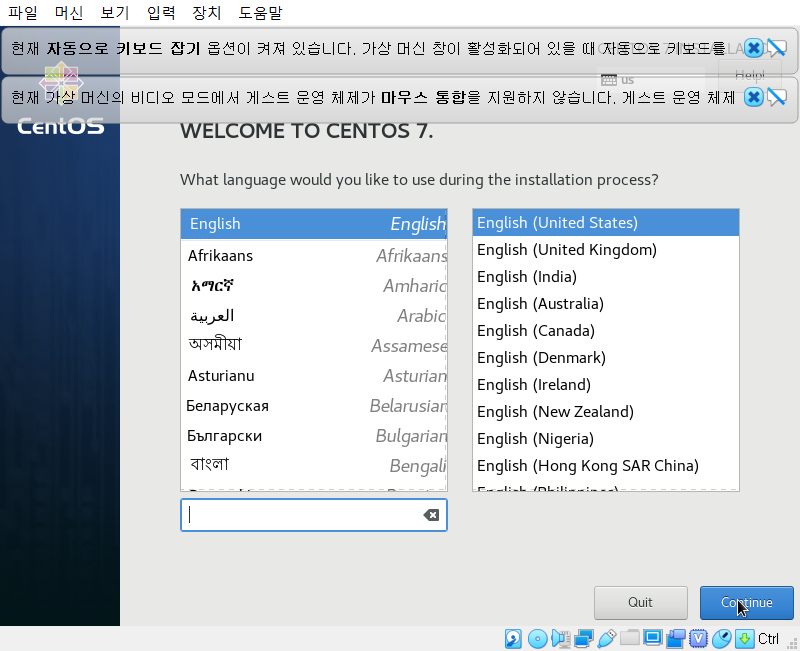Choose English (India) locale
Image resolution: width=800 pixels, height=651 pixels.
point(606,277)
